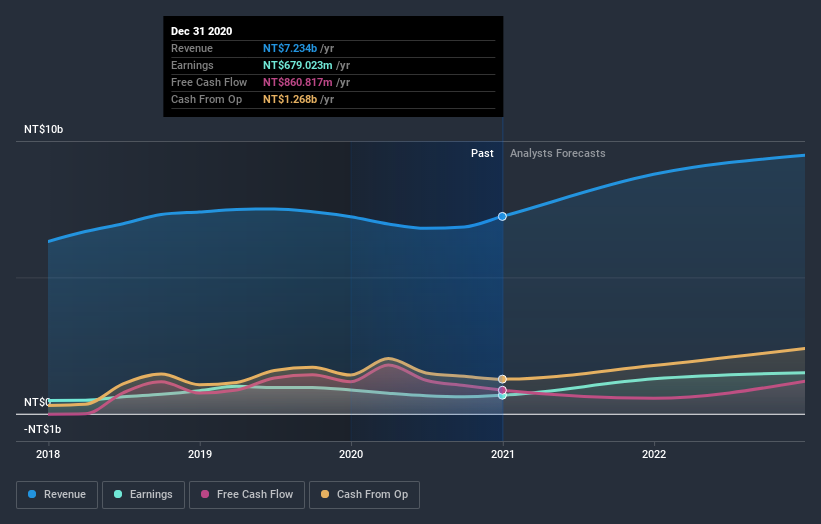The width and height of the screenshot is (821, 524).
Task: Click the NT$7.234b revenue value
Action: [290, 48]
